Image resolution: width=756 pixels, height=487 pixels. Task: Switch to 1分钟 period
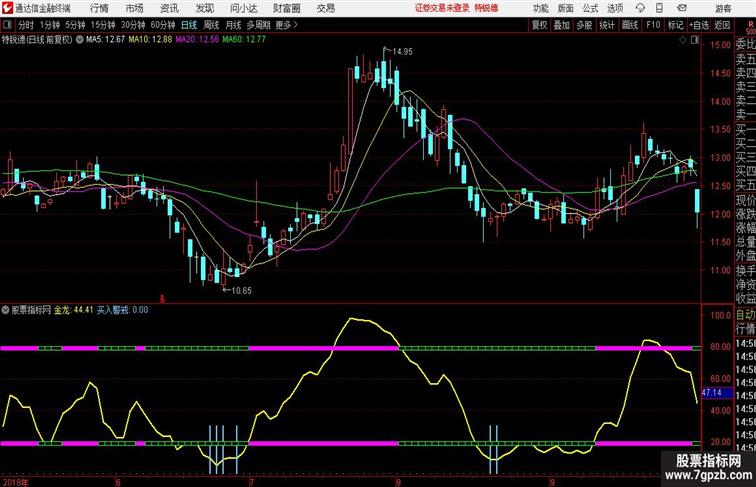pos(50,25)
